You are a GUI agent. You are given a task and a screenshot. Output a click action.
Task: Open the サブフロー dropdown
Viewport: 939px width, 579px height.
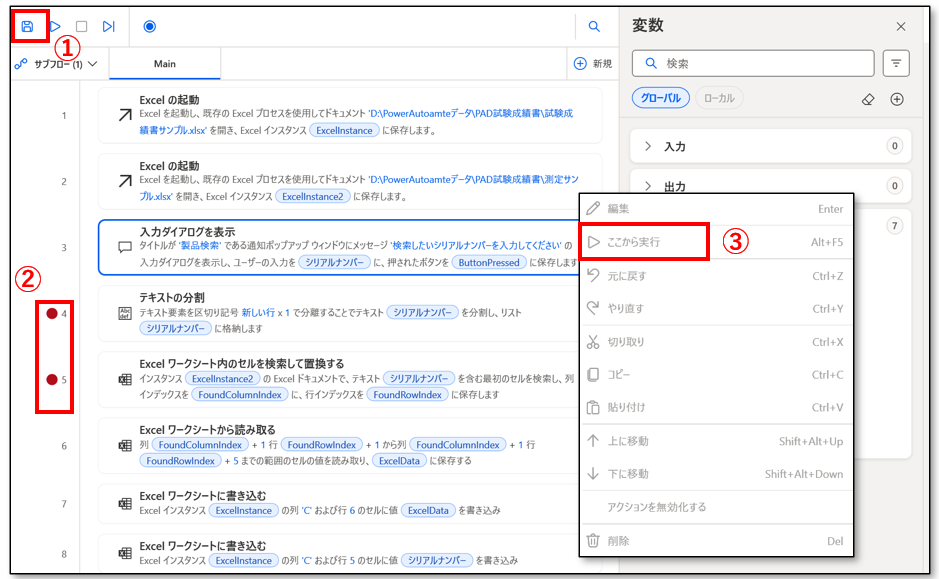click(57, 64)
